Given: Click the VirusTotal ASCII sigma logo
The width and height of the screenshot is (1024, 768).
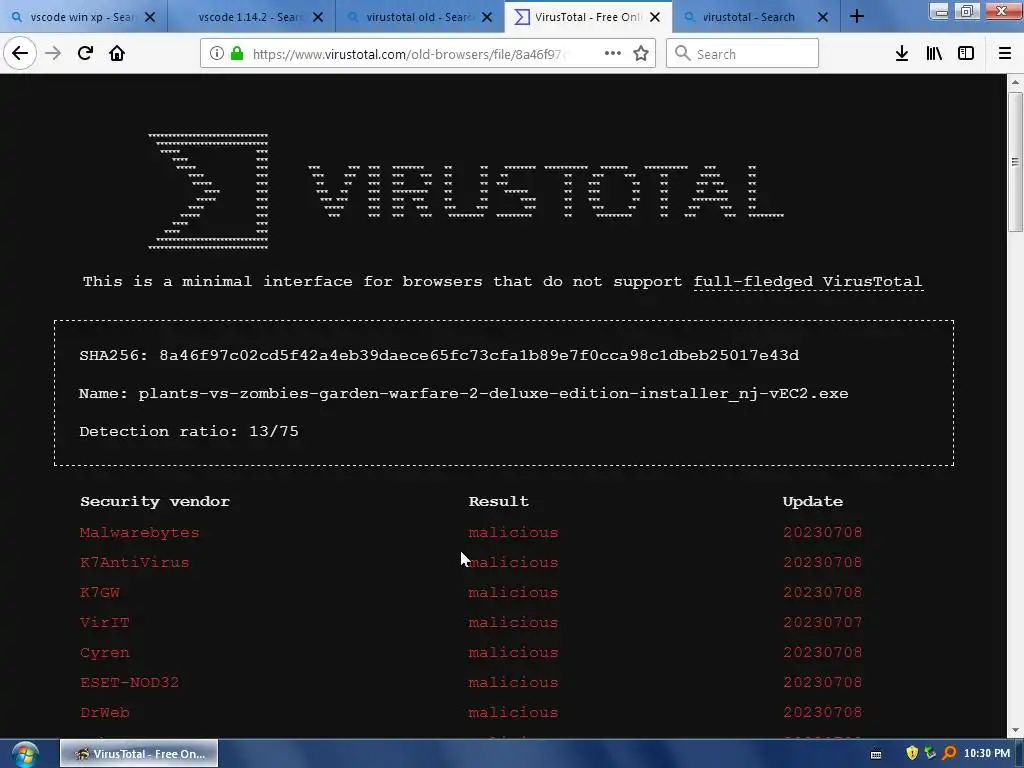Looking at the screenshot, I should [x=208, y=191].
